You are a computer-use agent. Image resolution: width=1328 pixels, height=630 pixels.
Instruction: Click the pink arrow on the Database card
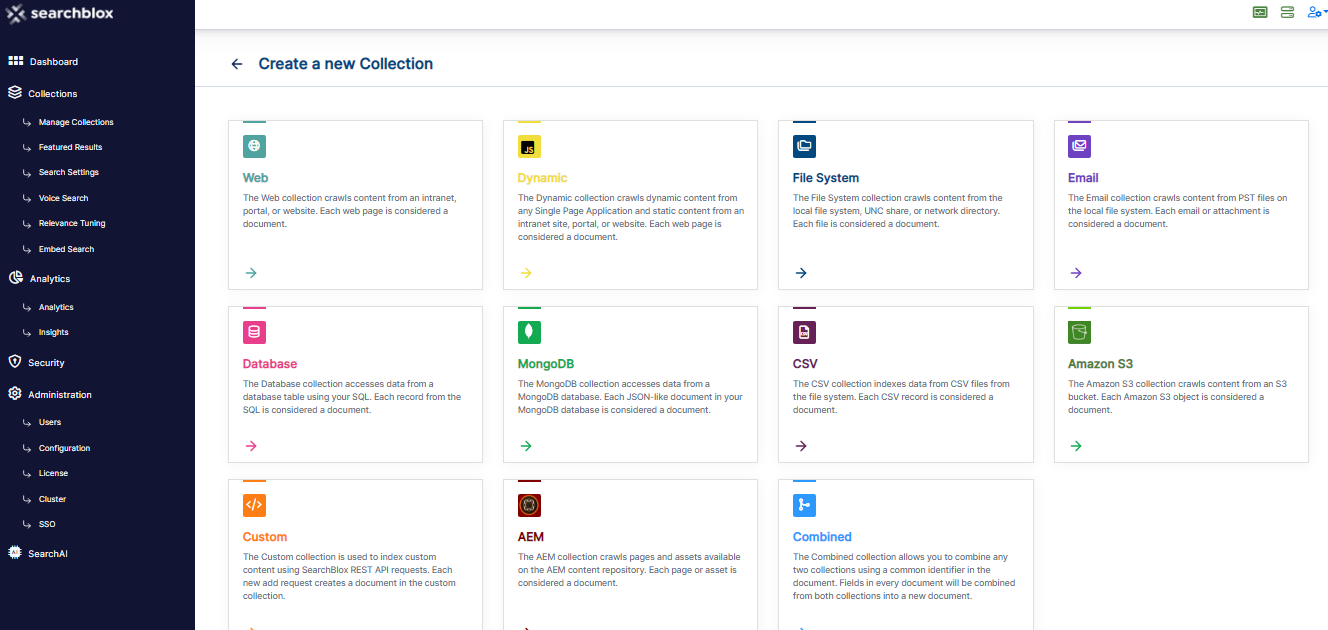pyautogui.click(x=251, y=446)
